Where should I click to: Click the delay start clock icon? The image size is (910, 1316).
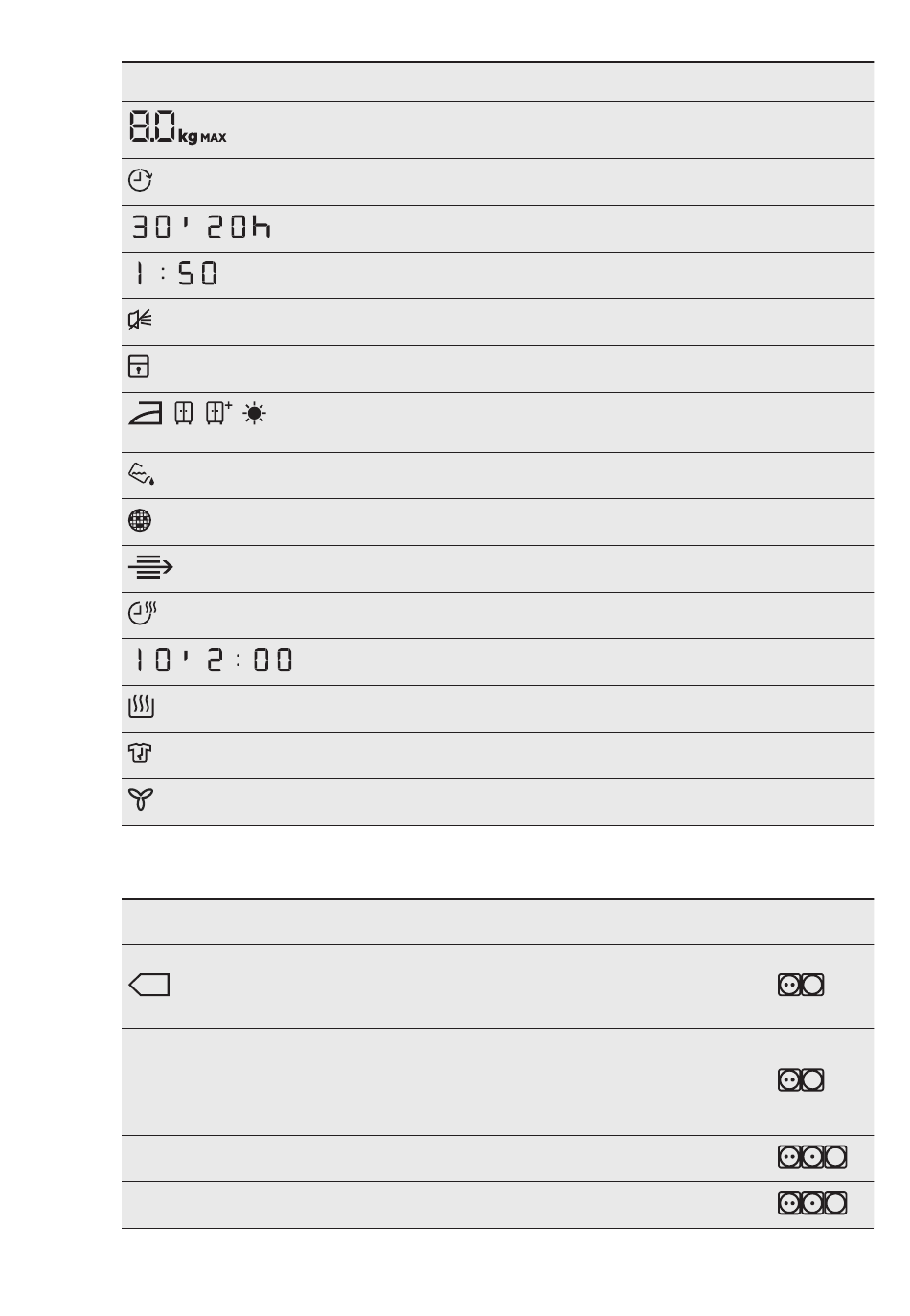141,180
